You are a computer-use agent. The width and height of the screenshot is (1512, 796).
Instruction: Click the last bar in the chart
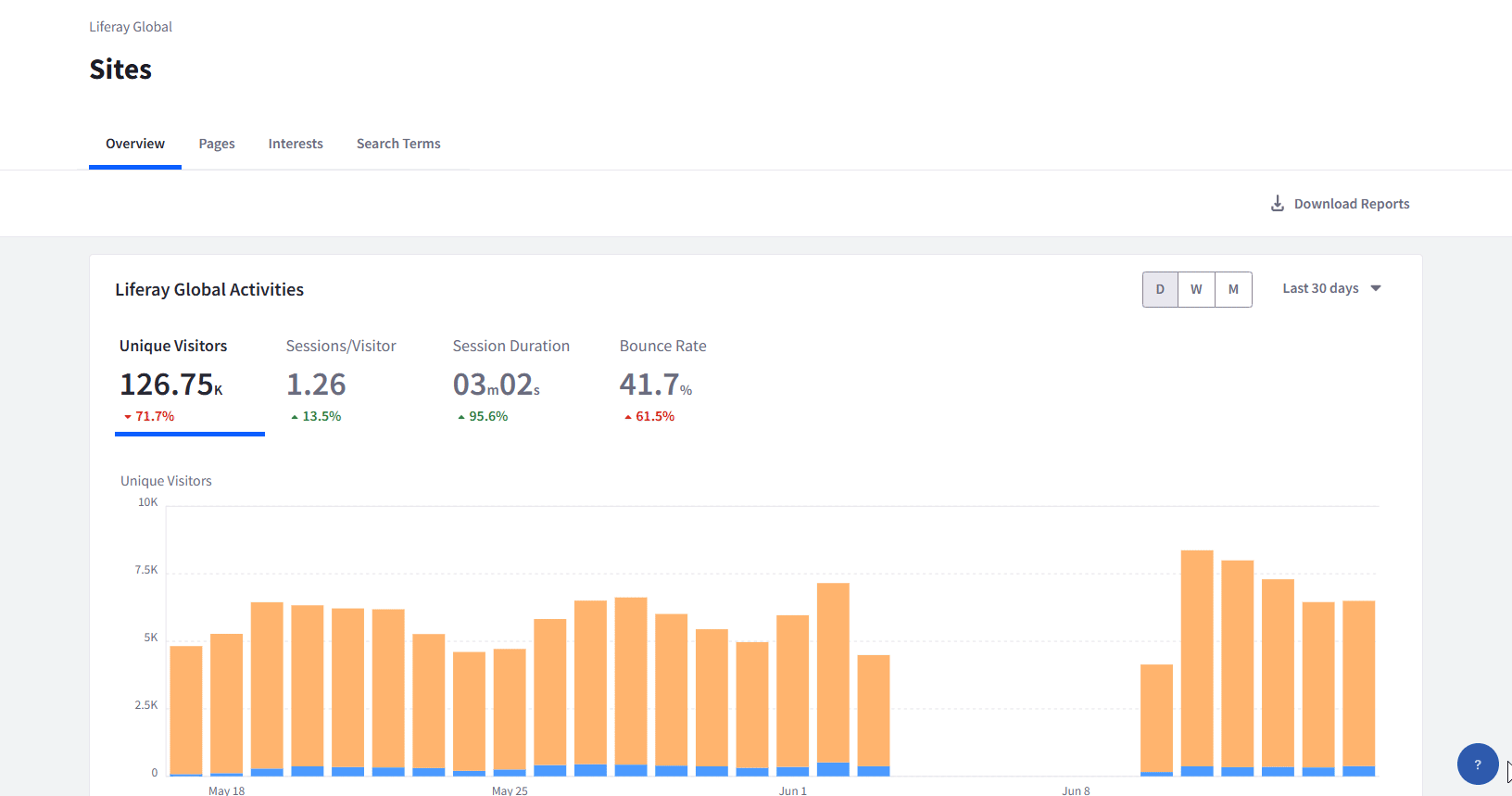(x=1359, y=689)
